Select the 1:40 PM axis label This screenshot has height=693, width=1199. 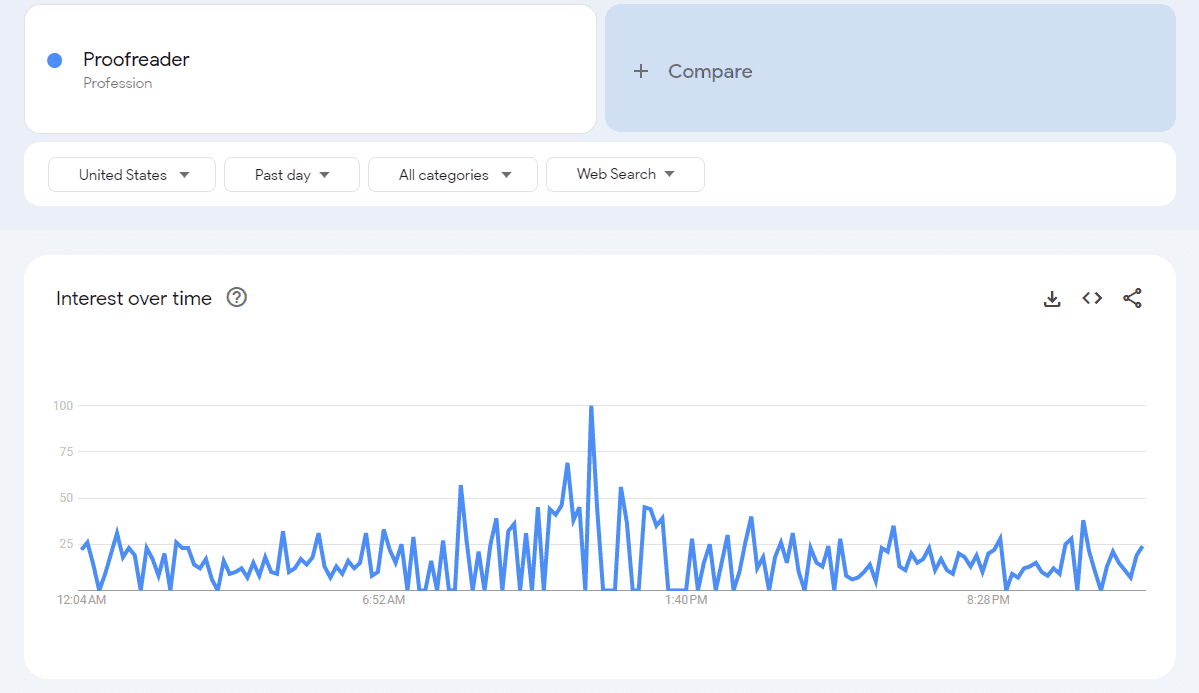pyautogui.click(x=686, y=600)
